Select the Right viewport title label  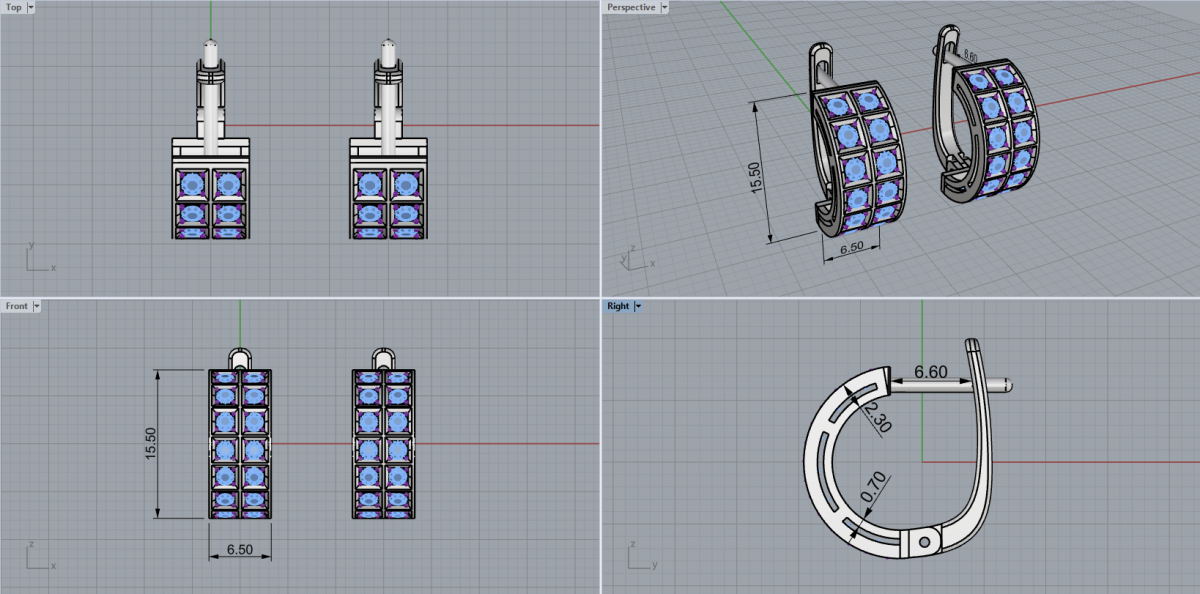618,306
